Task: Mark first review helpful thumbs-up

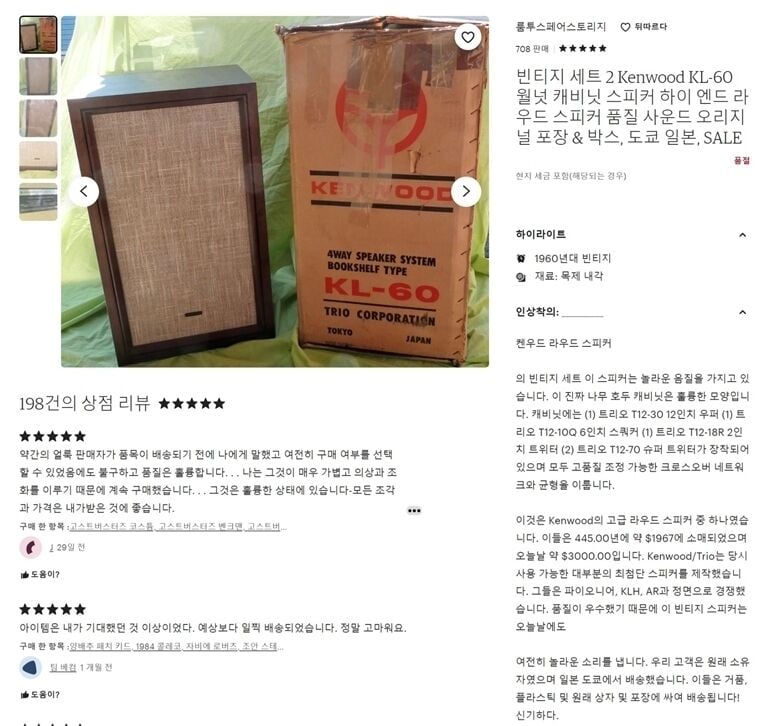Action: (40, 574)
